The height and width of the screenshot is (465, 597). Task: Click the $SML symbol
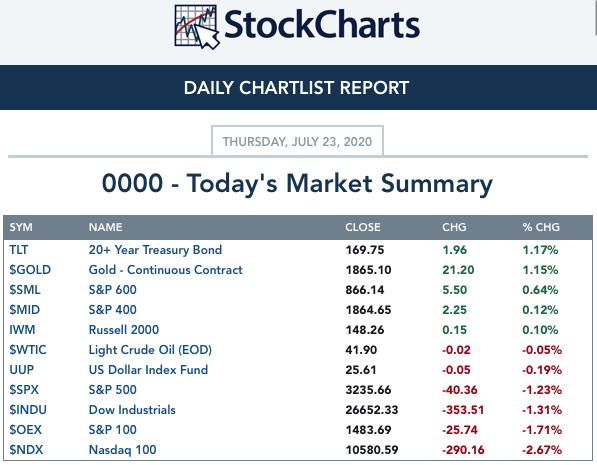pos(25,290)
